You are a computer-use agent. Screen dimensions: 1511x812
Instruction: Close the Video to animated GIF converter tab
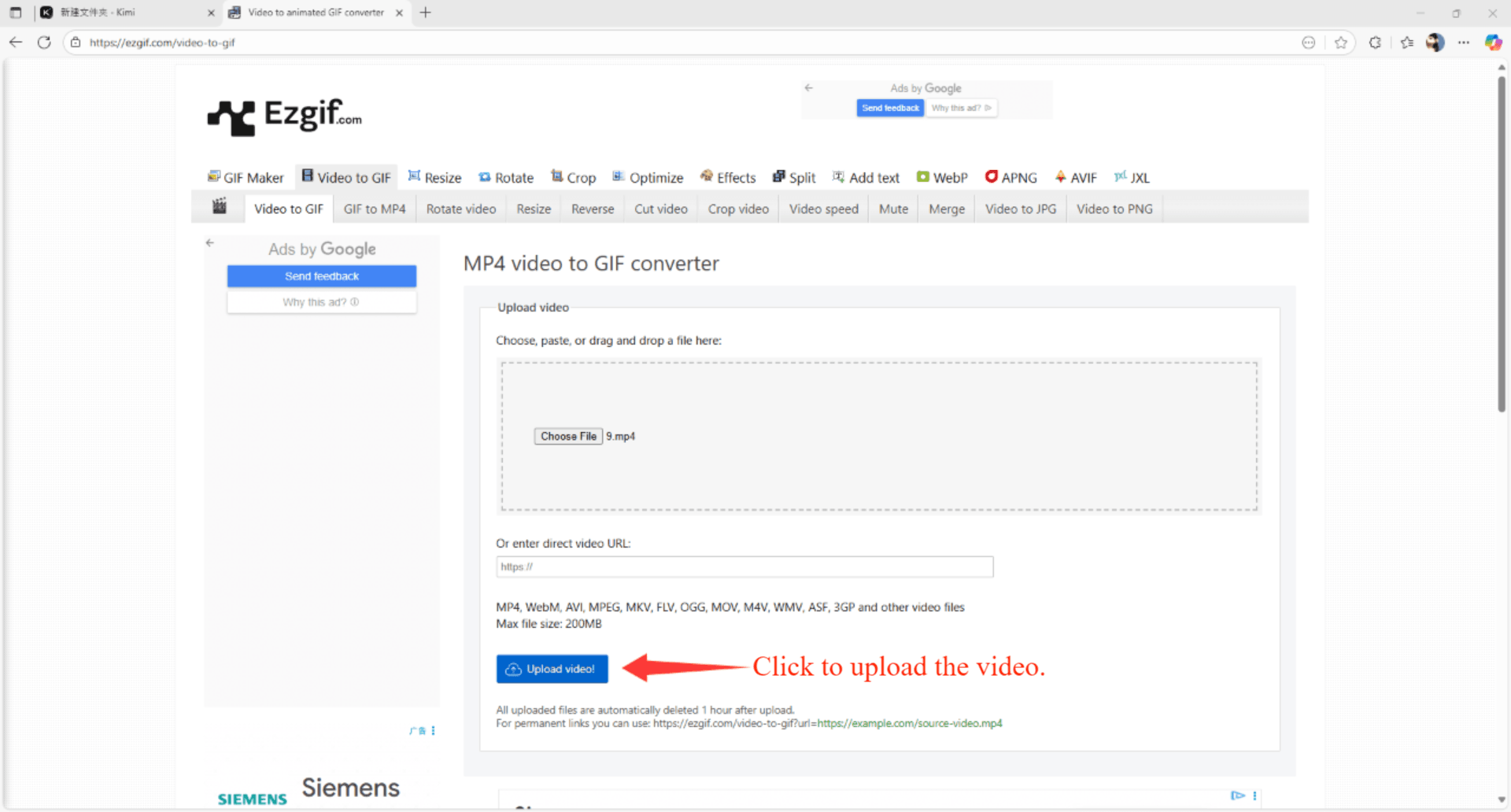pos(399,13)
